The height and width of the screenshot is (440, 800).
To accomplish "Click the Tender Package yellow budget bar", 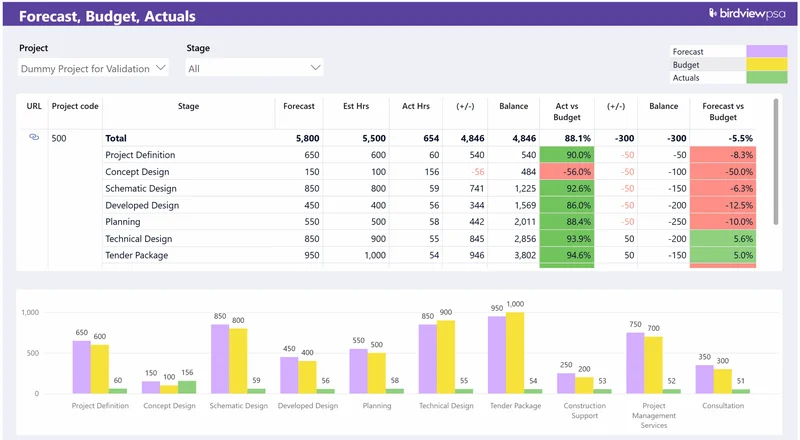I will pyautogui.click(x=516, y=352).
